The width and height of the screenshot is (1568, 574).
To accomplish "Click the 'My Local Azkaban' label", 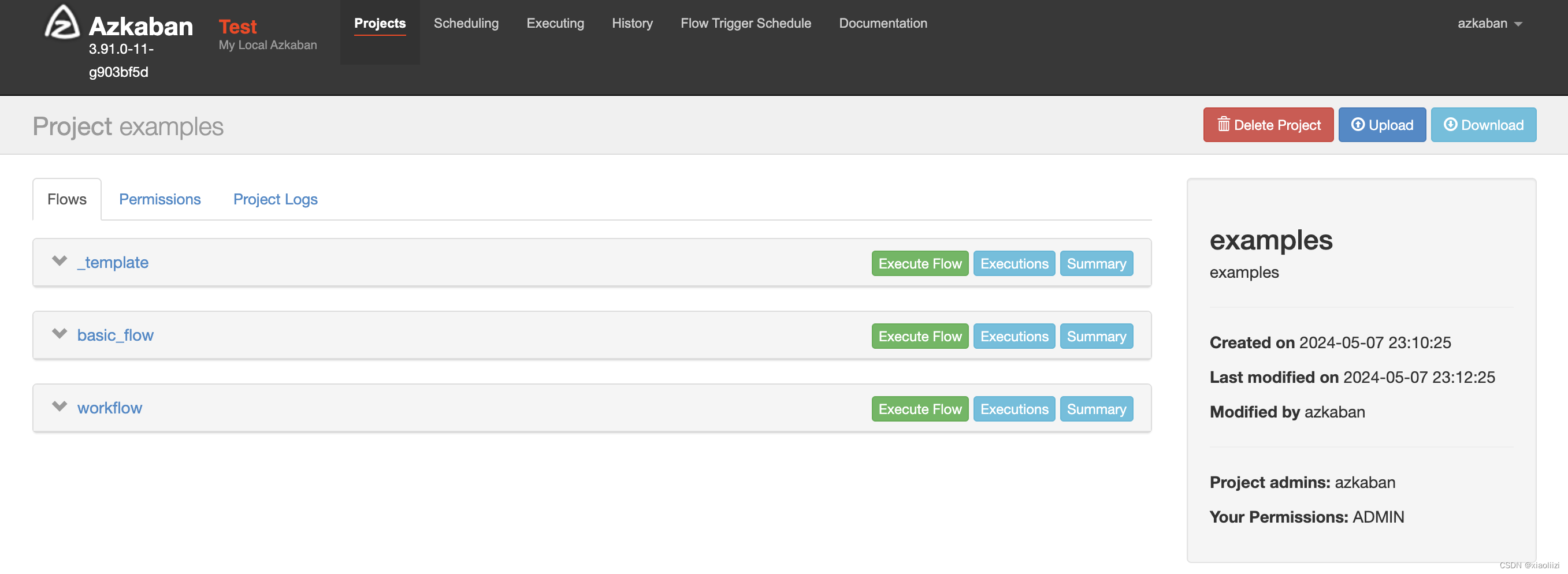I will point(267,45).
